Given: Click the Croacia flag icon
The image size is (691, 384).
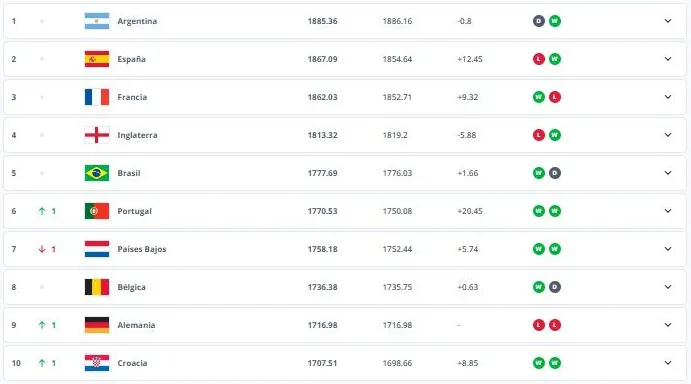Looking at the screenshot, I should pyautogui.click(x=97, y=363).
